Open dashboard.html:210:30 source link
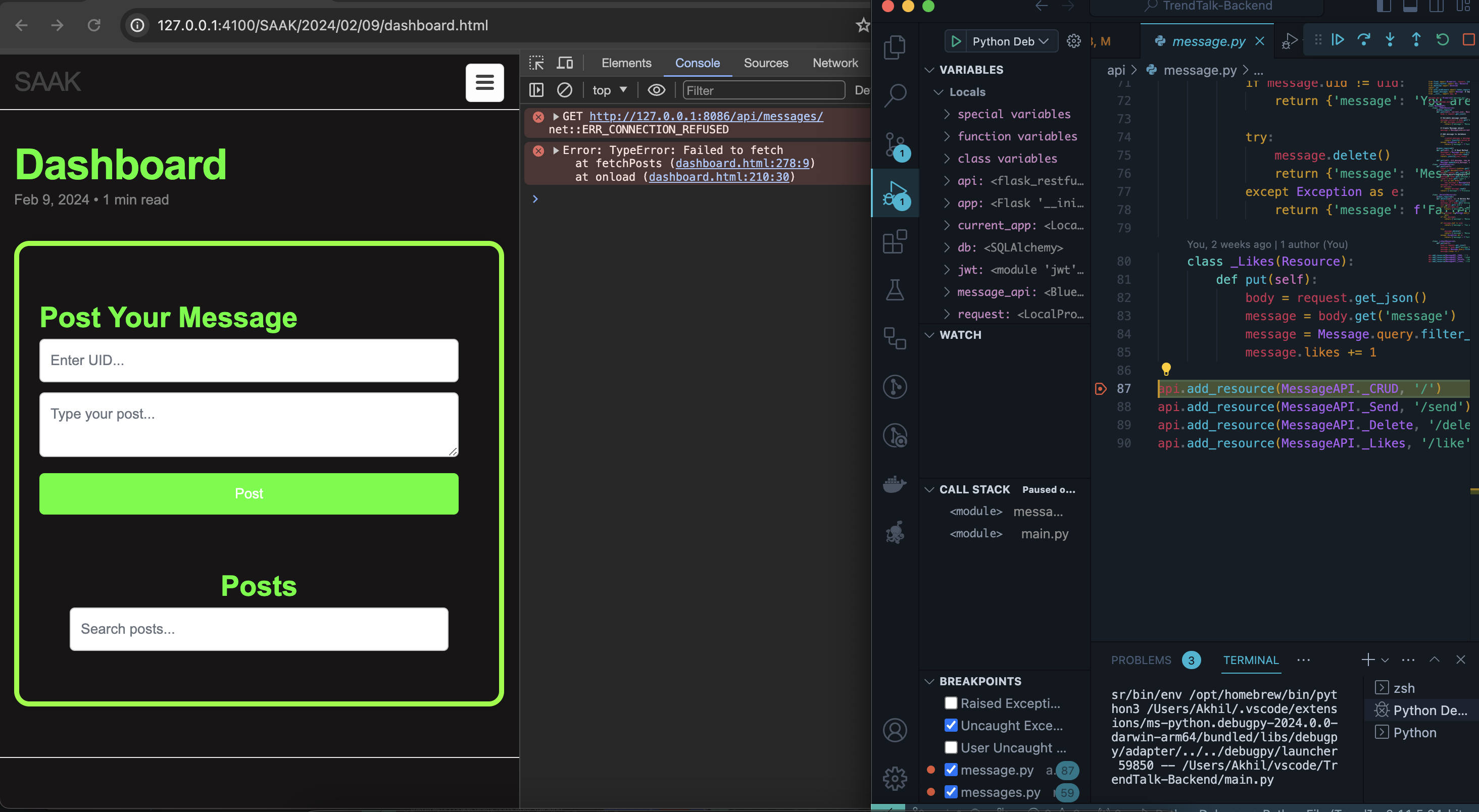1479x812 pixels. 718,177
